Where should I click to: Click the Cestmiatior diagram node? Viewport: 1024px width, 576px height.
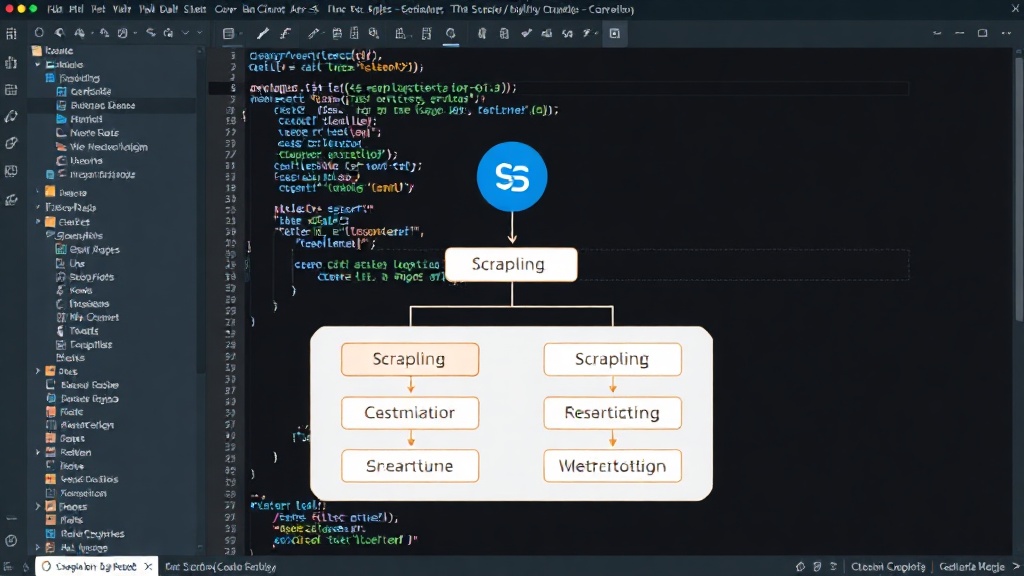(409, 413)
